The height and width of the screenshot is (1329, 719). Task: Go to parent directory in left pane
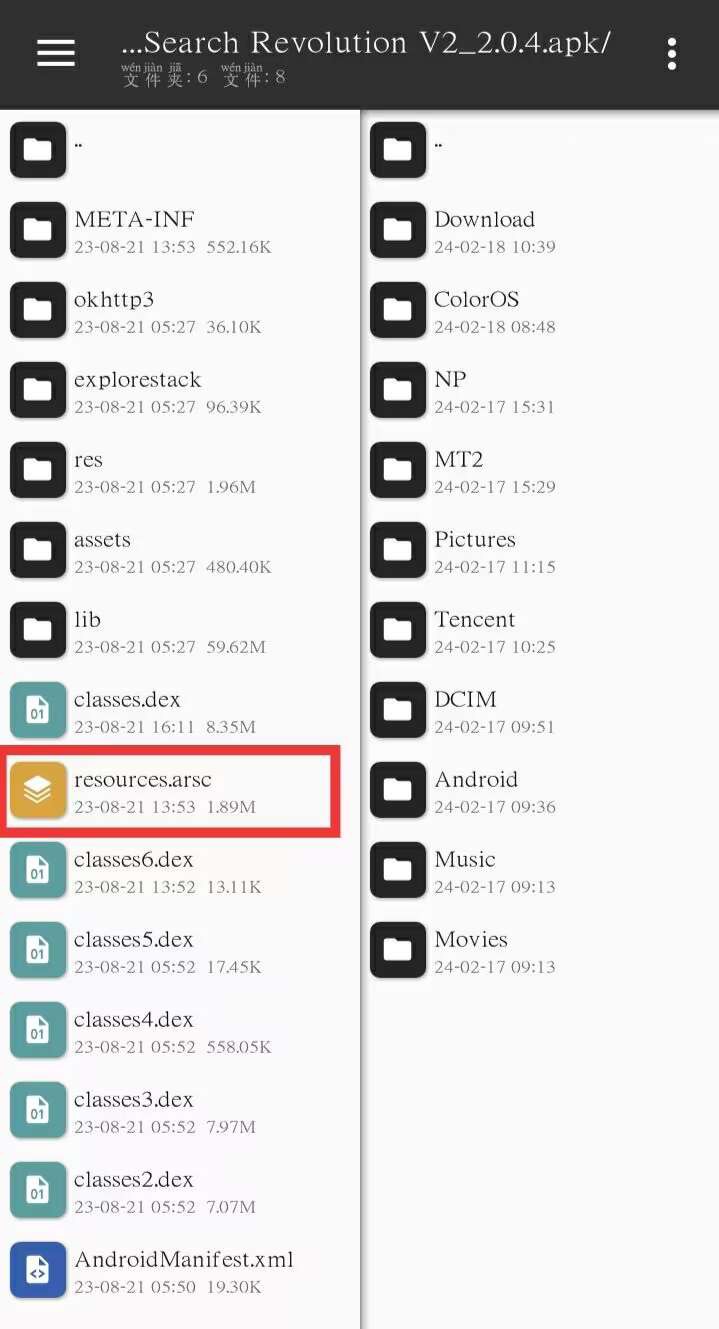(180, 150)
